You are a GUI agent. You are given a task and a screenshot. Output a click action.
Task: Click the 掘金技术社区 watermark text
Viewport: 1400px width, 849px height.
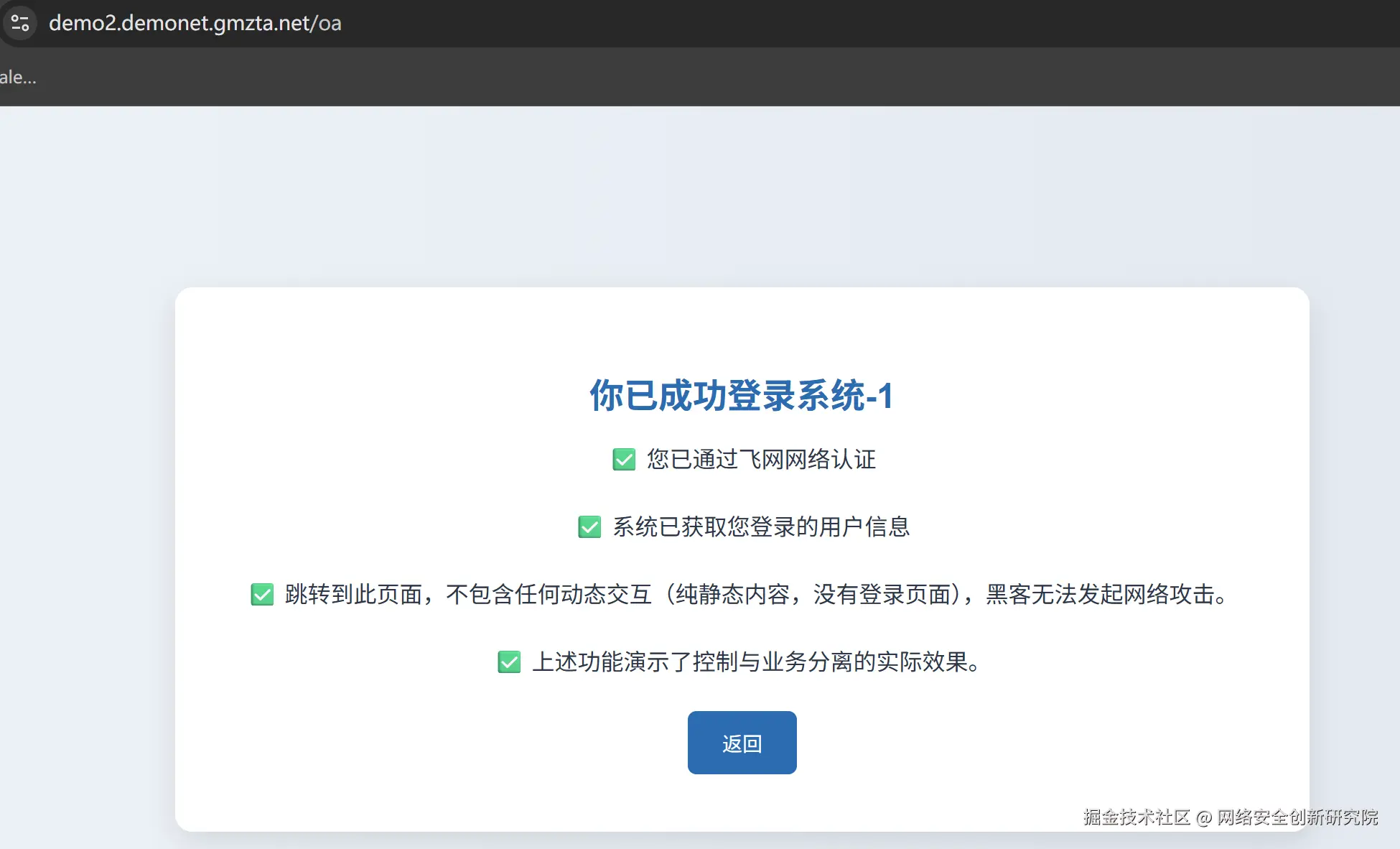pyautogui.click(x=1136, y=817)
